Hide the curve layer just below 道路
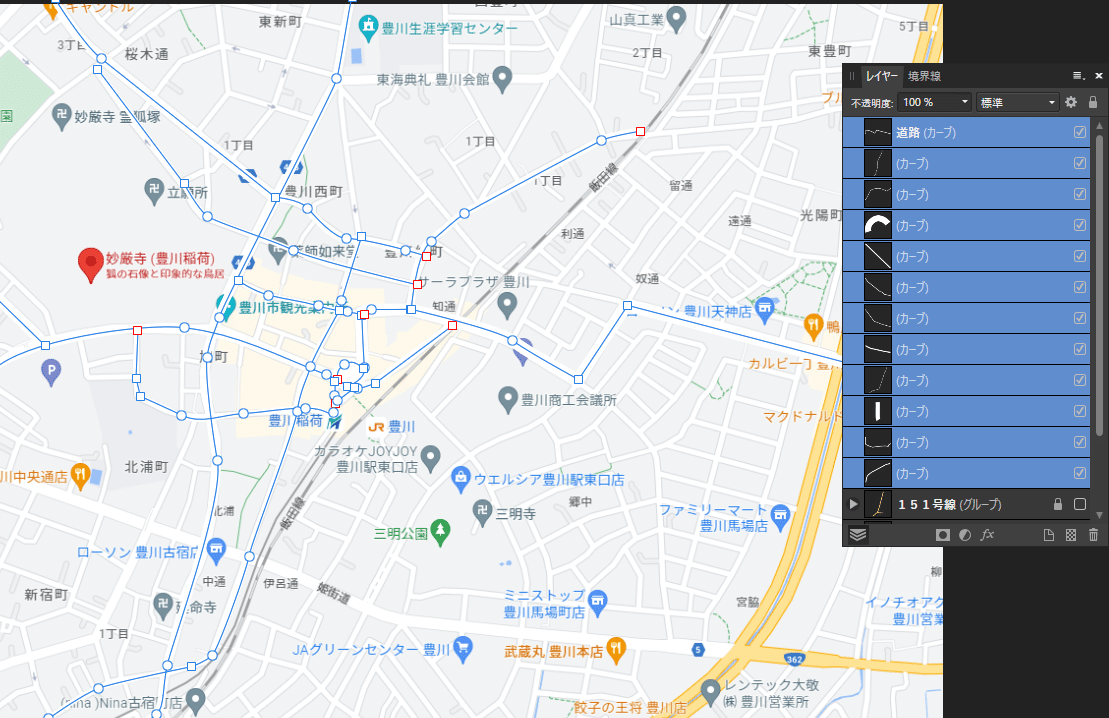The image size is (1109, 718). click(x=1079, y=163)
